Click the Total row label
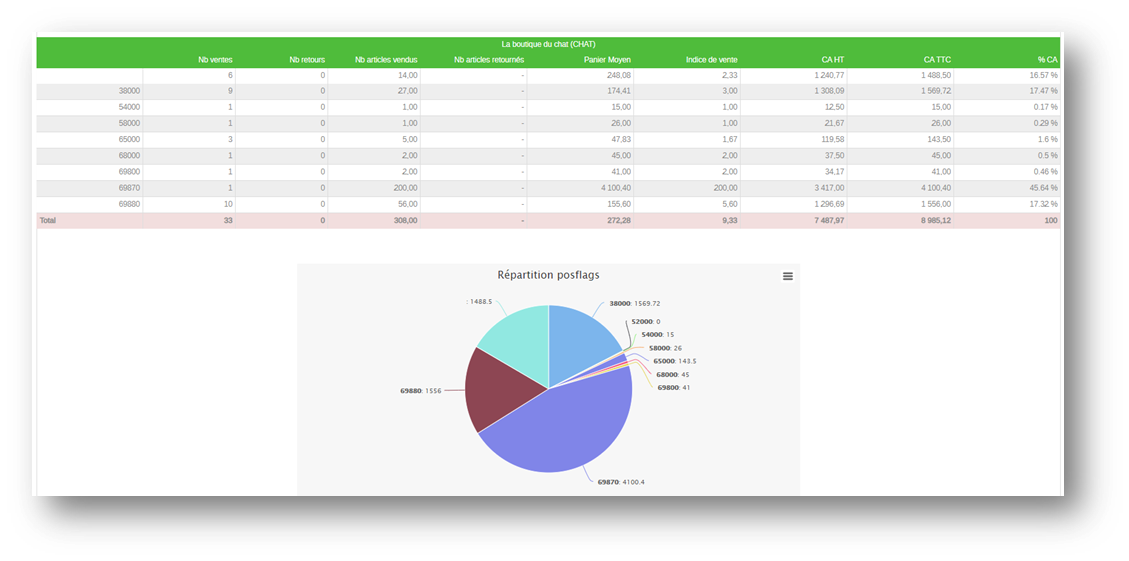The width and height of the screenshot is (1129, 561). (48, 220)
